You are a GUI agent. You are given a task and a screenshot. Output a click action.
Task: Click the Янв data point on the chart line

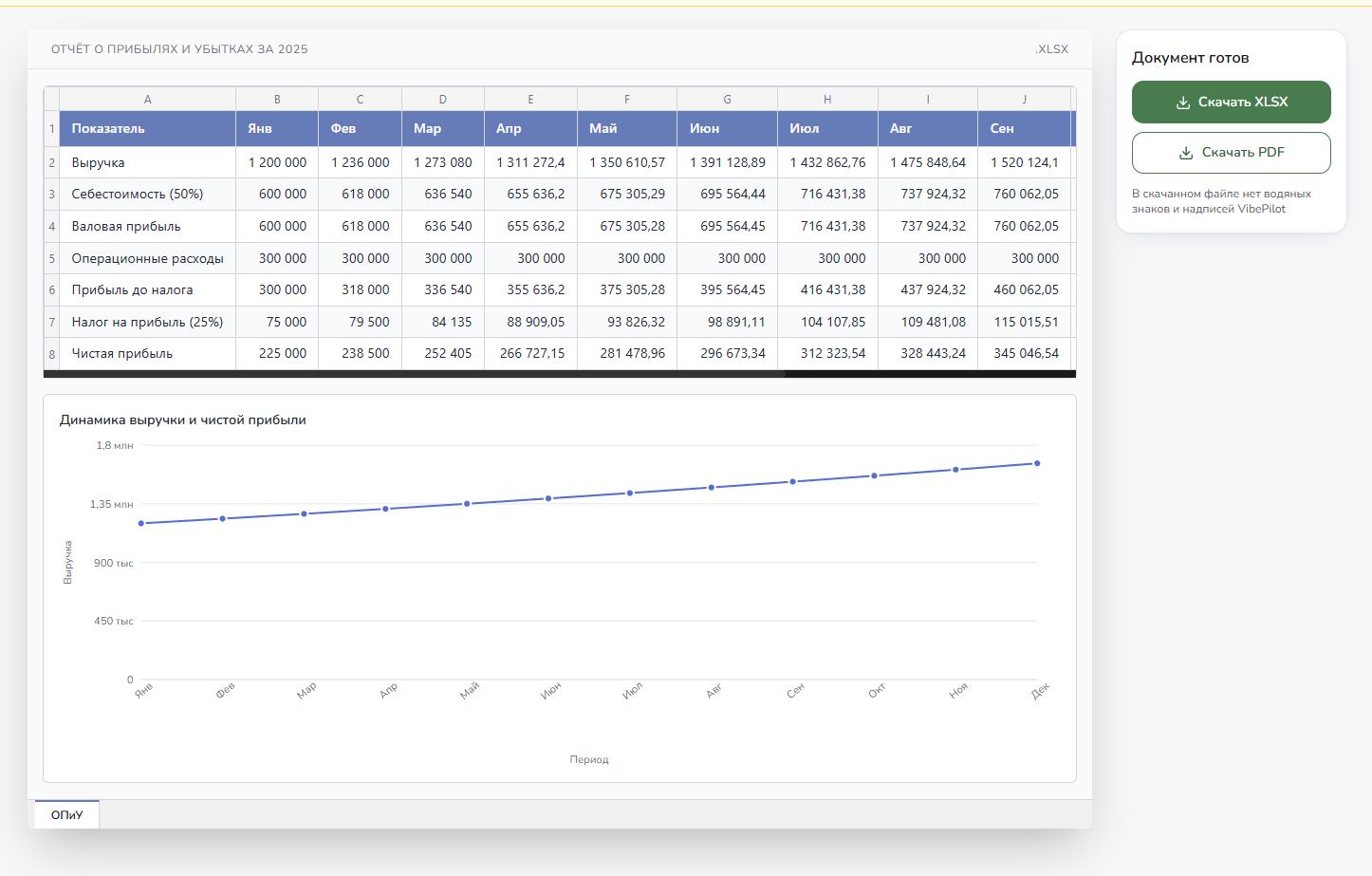pyautogui.click(x=141, y=523)
